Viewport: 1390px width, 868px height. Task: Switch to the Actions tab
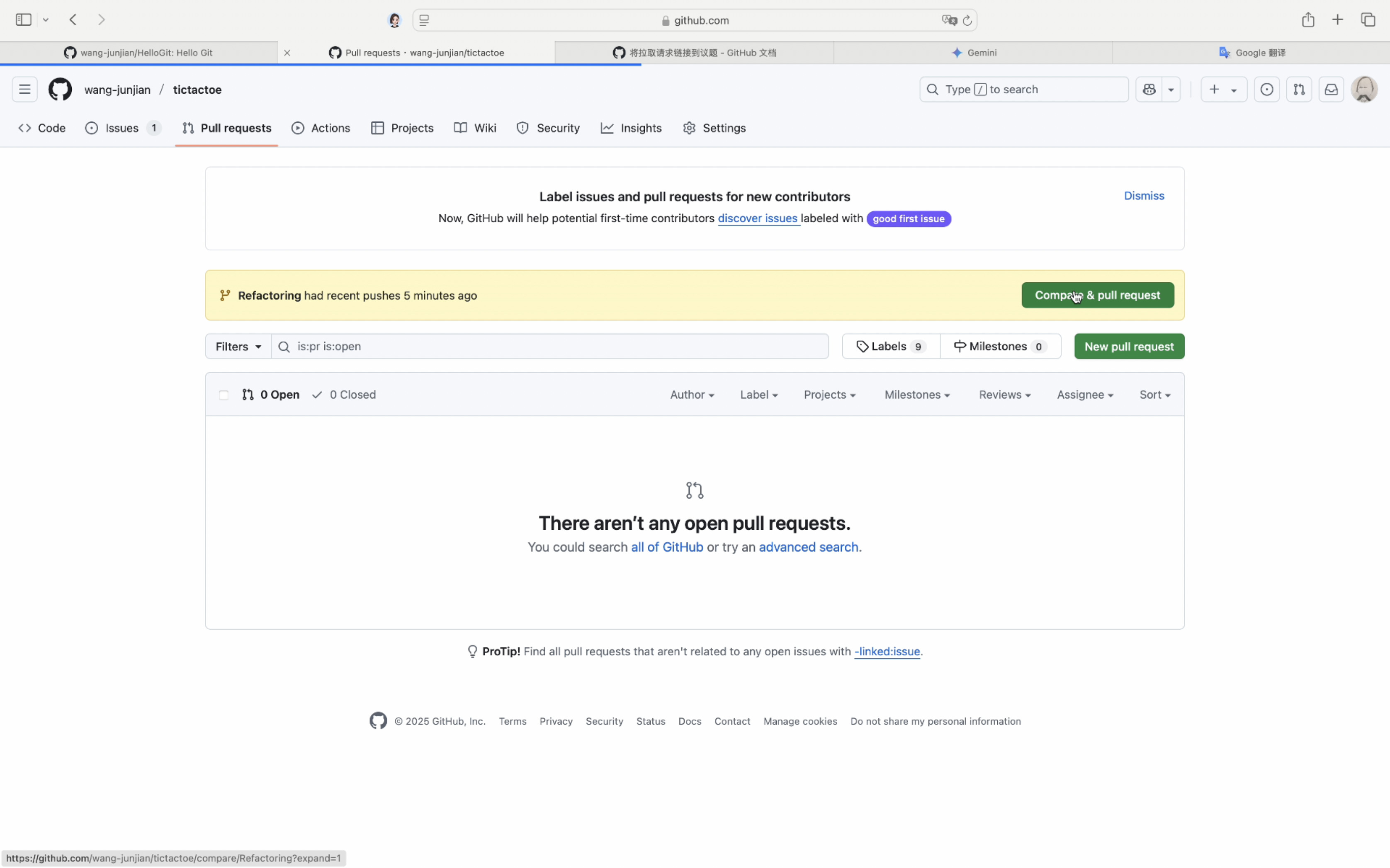pyautogui.click(x=321, y=128)
